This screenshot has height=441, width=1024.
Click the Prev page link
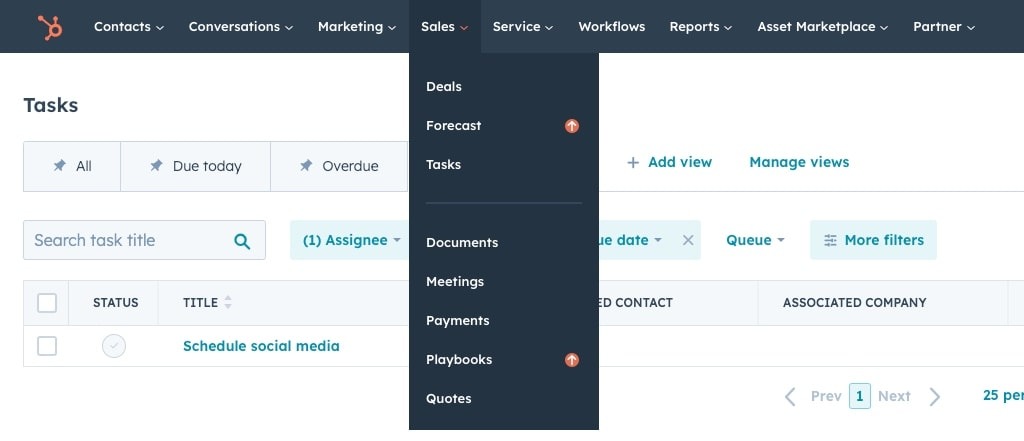826,397
